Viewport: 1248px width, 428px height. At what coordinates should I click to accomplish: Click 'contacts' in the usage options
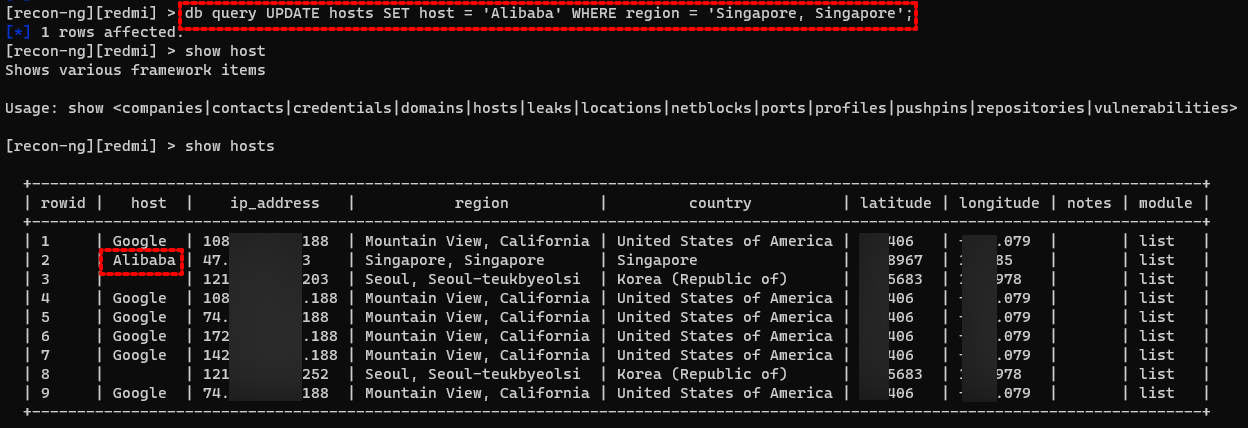click(247, 108)
